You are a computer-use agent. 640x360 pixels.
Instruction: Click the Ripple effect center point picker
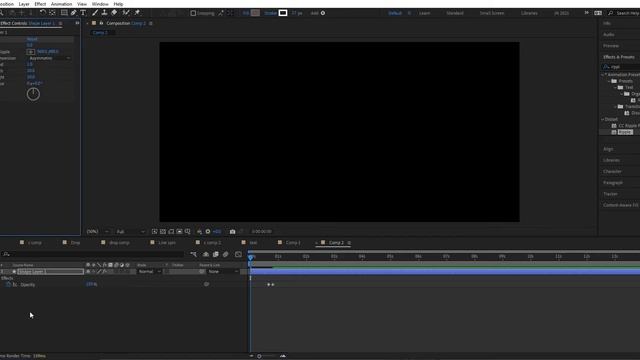31,52
